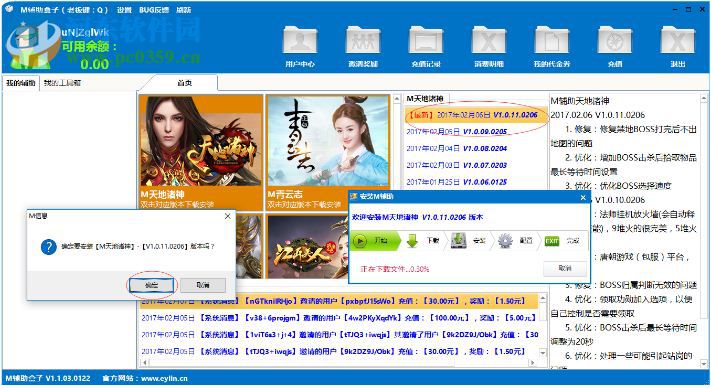Click the message row with nGTknl user
Screen dimensions: 711x388
339,301
